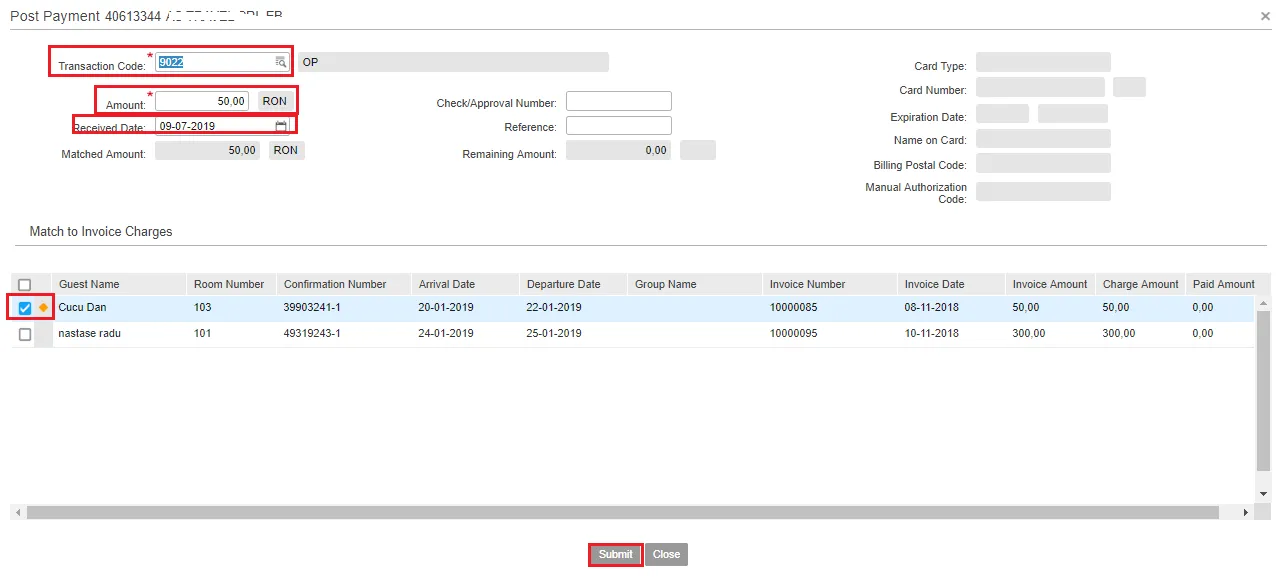Click the Reference input field
The image size is (1278, 577).
point(619,126)
